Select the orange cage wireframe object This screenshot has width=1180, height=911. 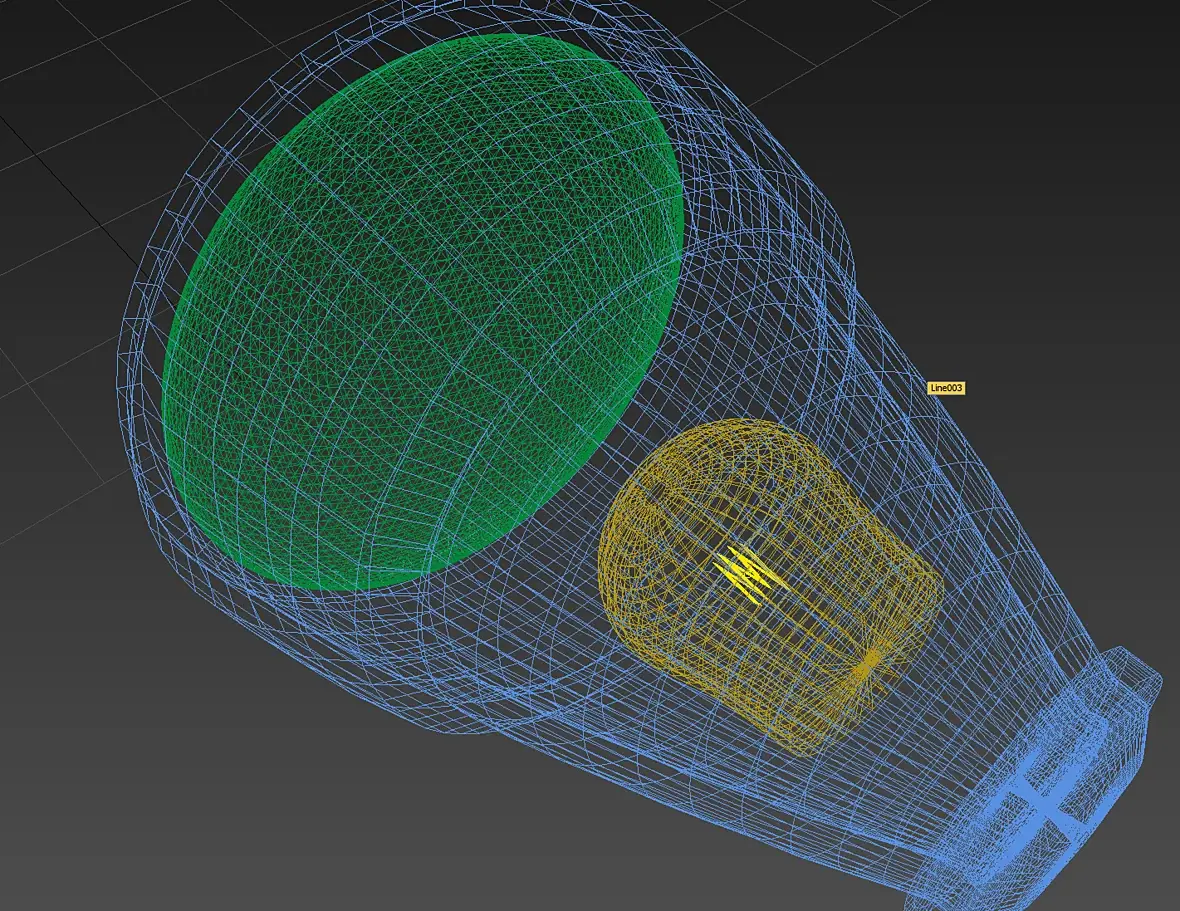[x=769, y=586]
